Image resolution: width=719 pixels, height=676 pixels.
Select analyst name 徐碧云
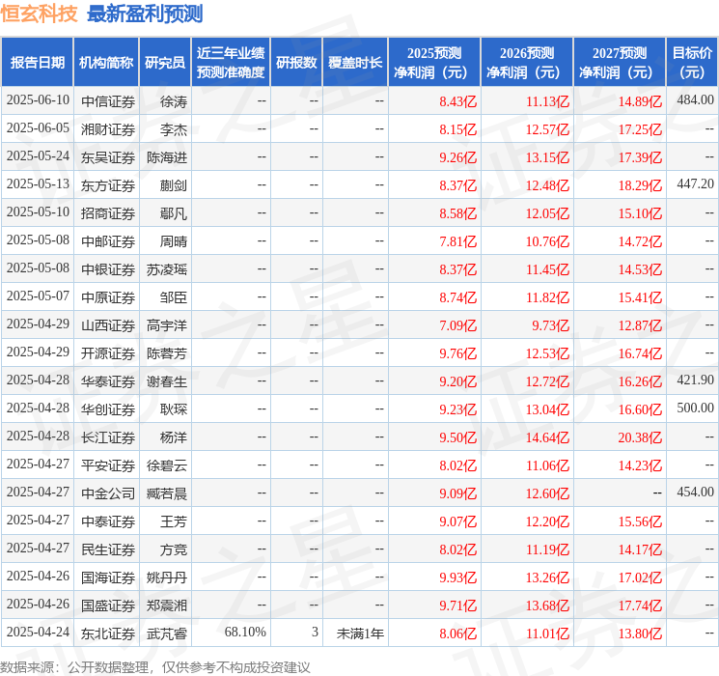coord(167,465)
